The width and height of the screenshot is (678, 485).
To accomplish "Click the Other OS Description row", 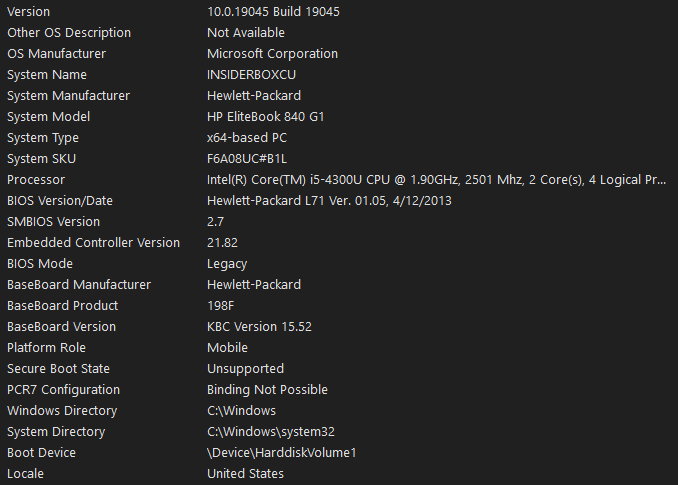I will (x=68, y=33).
